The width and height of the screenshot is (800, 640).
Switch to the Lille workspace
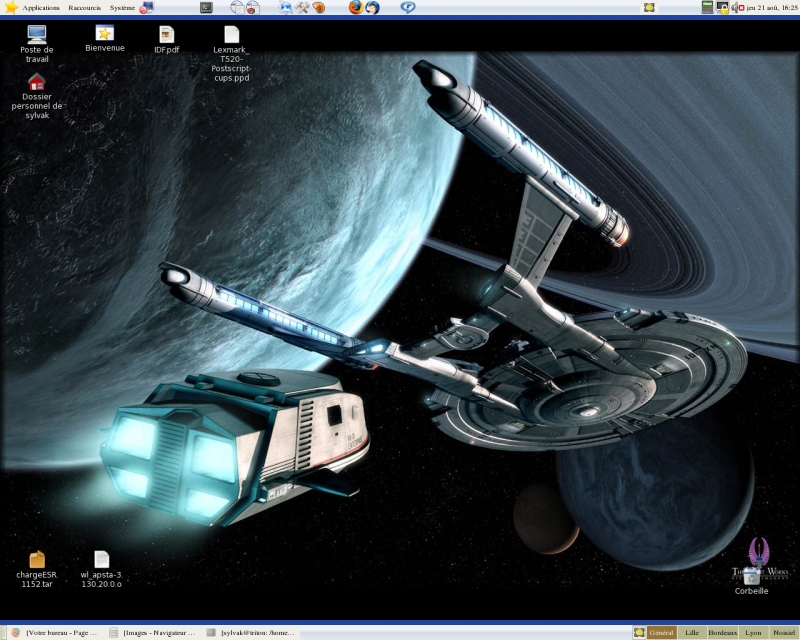coord(692,633)
